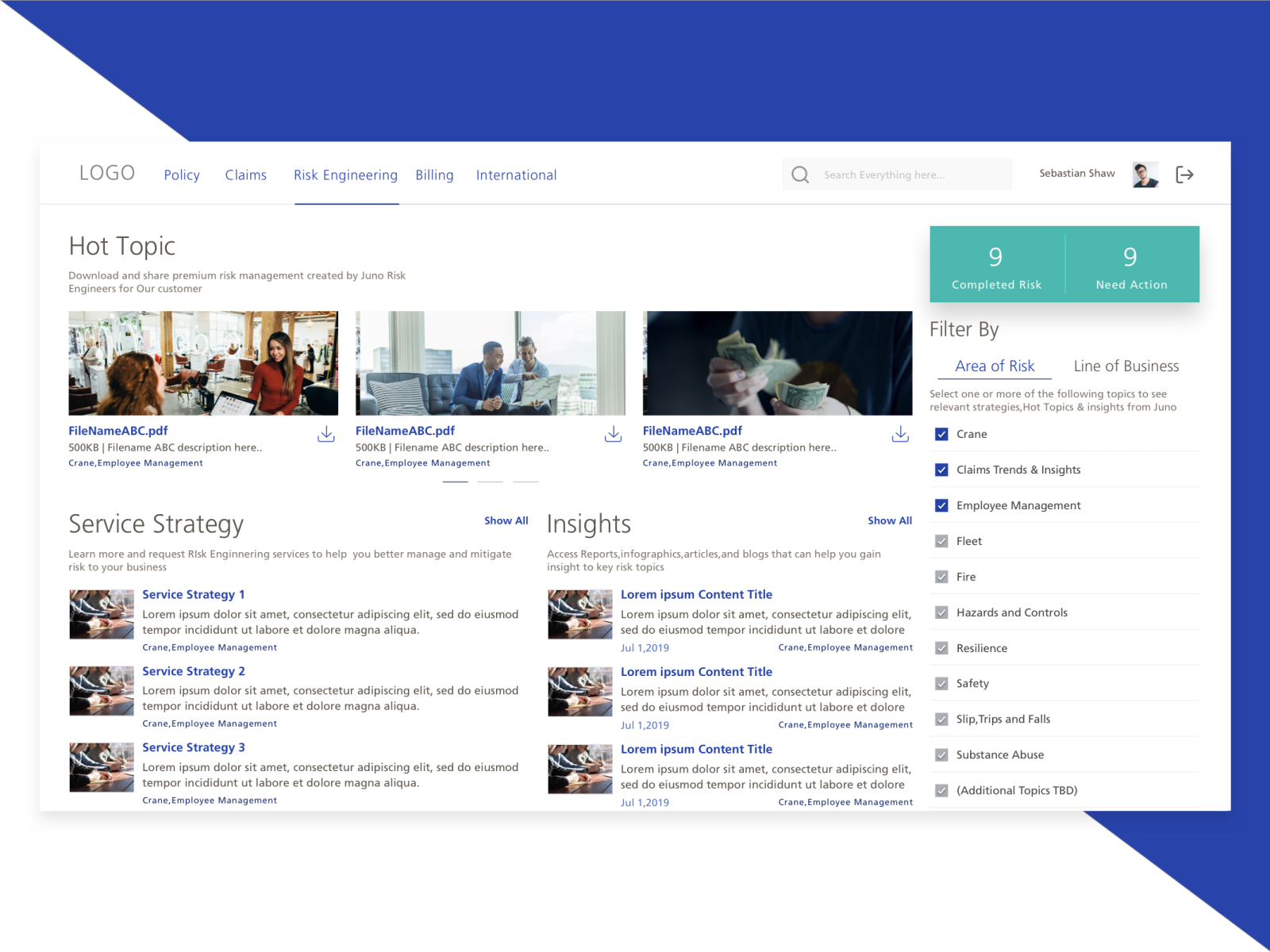Click the logout icon near the profile picture

point(1186,175)
